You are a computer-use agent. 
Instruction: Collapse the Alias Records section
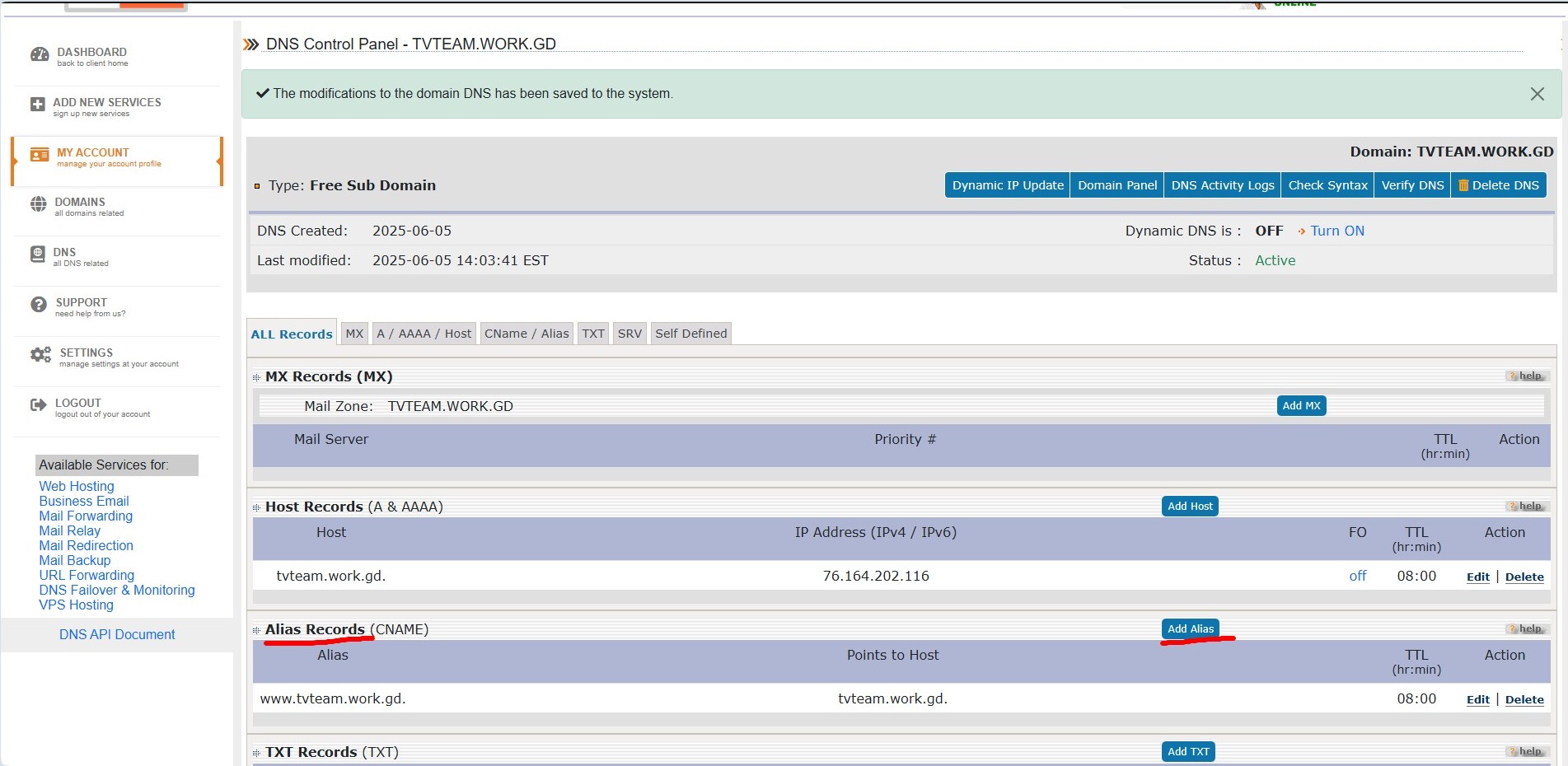[x=256, y=630]
